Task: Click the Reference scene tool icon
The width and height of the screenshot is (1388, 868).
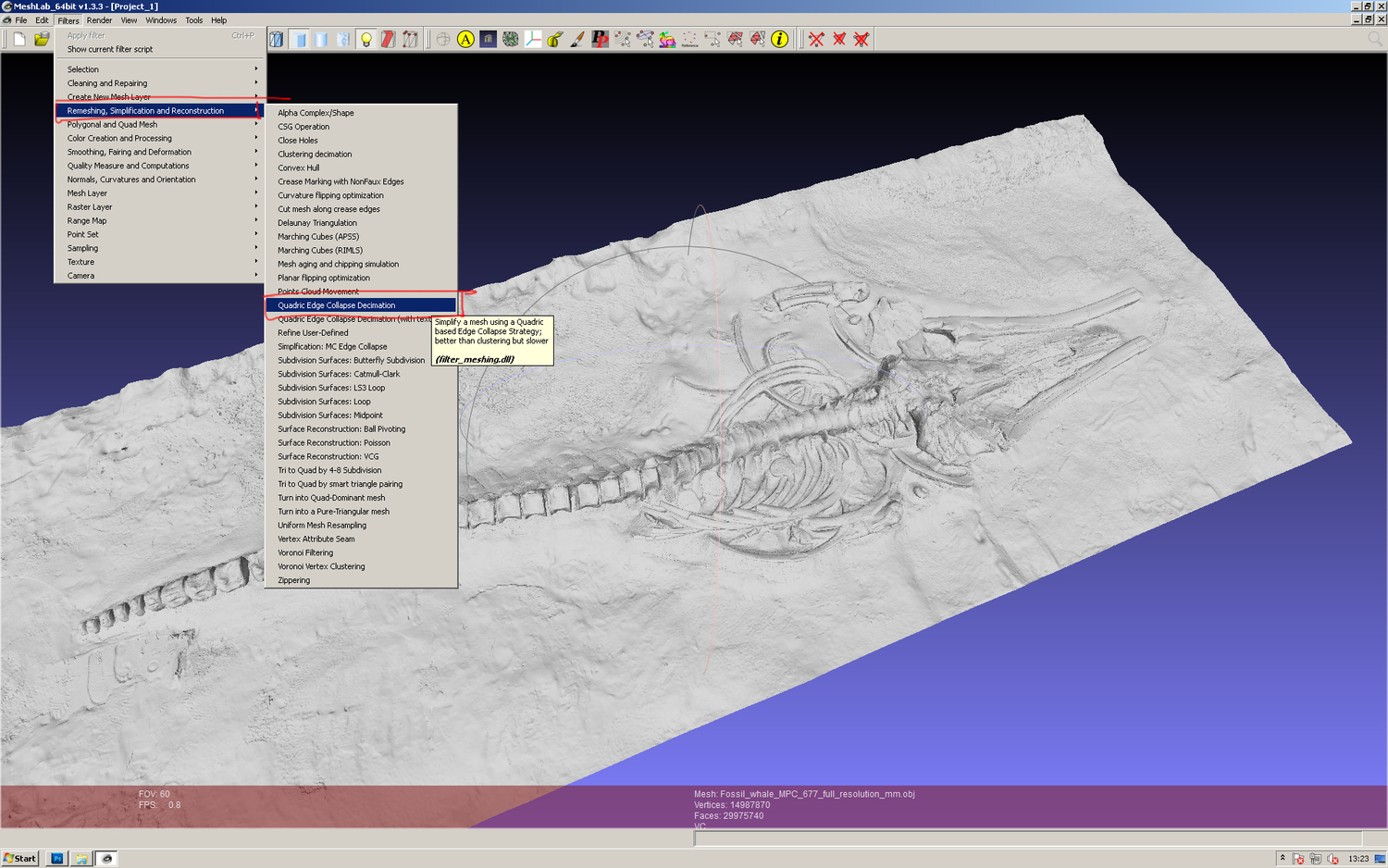Action: pos(689,39)
